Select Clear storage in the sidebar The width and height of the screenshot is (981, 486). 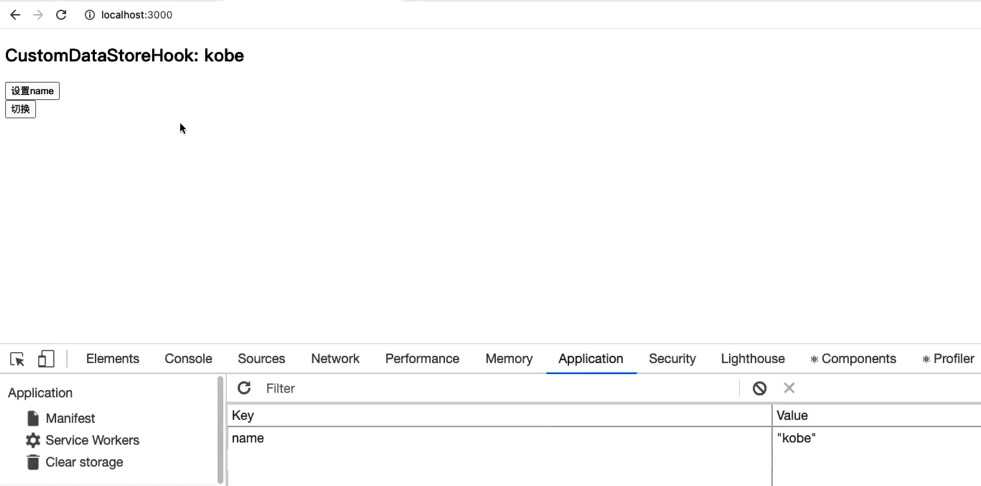[x=74, y=462]
